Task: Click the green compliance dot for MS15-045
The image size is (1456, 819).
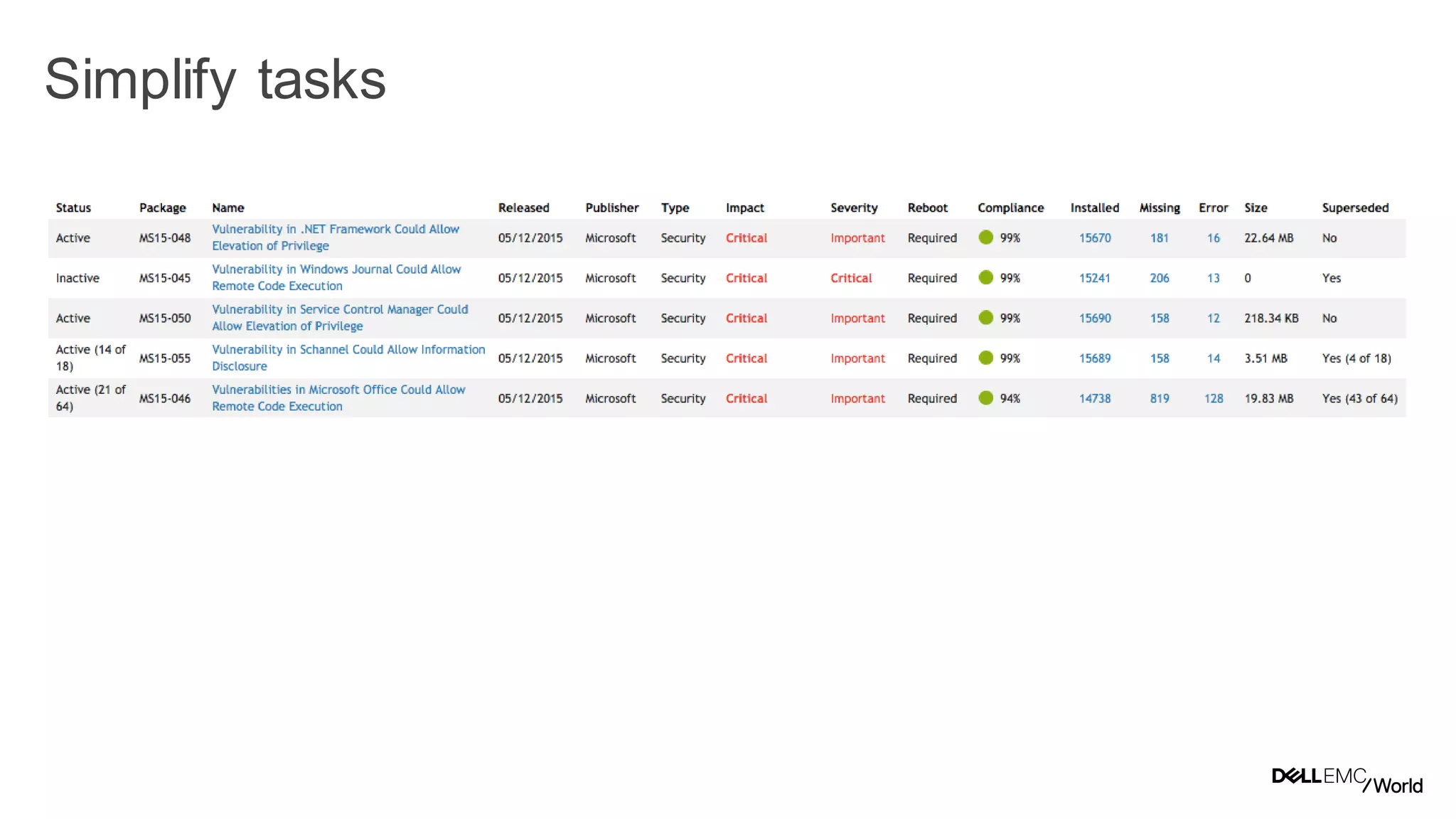Action: 985,277
